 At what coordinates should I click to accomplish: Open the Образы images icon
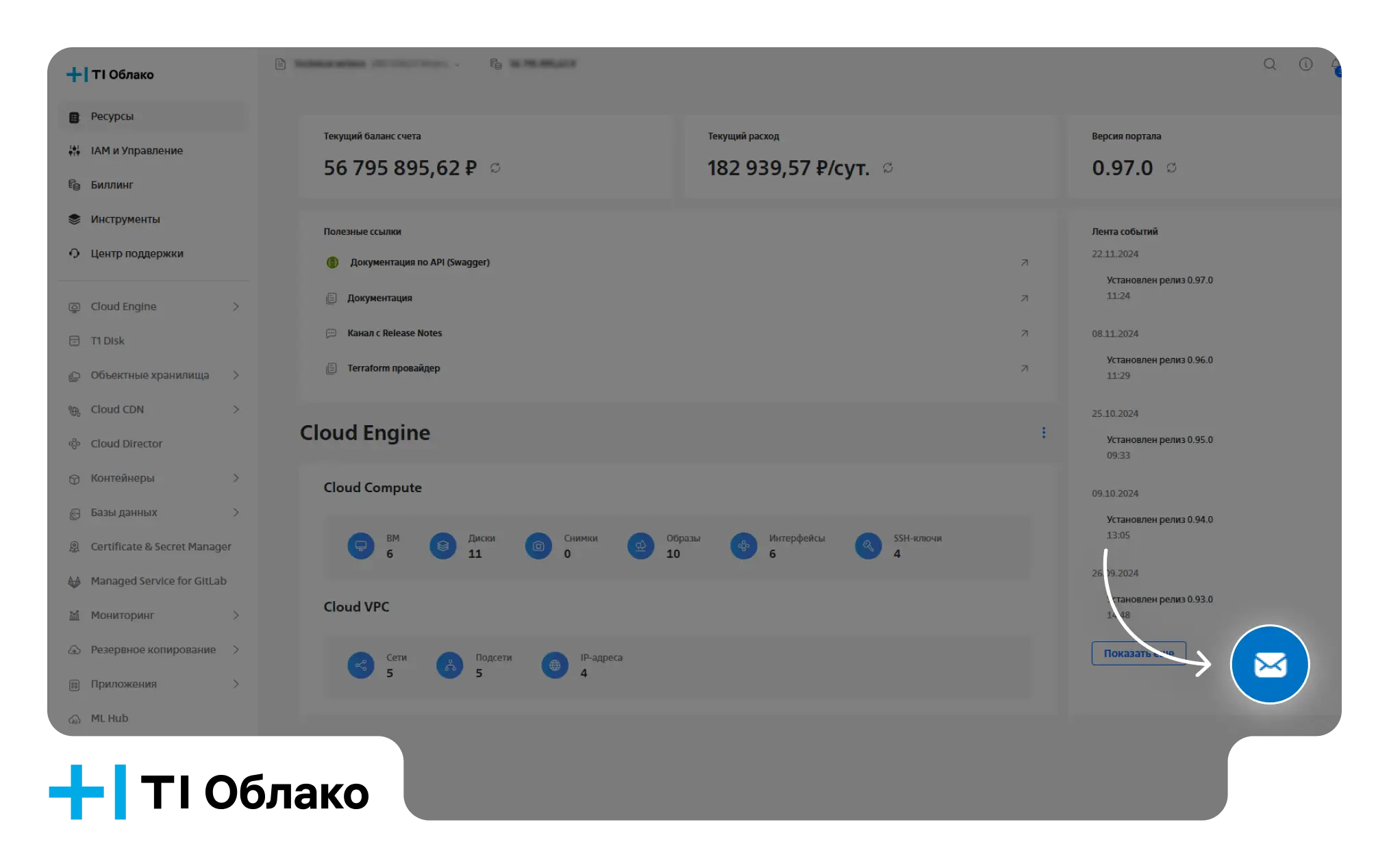point(641,546)
